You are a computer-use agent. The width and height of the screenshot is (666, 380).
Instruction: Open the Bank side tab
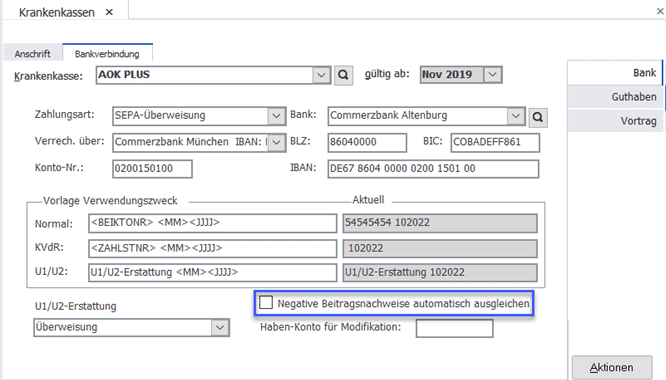[615, 73]
